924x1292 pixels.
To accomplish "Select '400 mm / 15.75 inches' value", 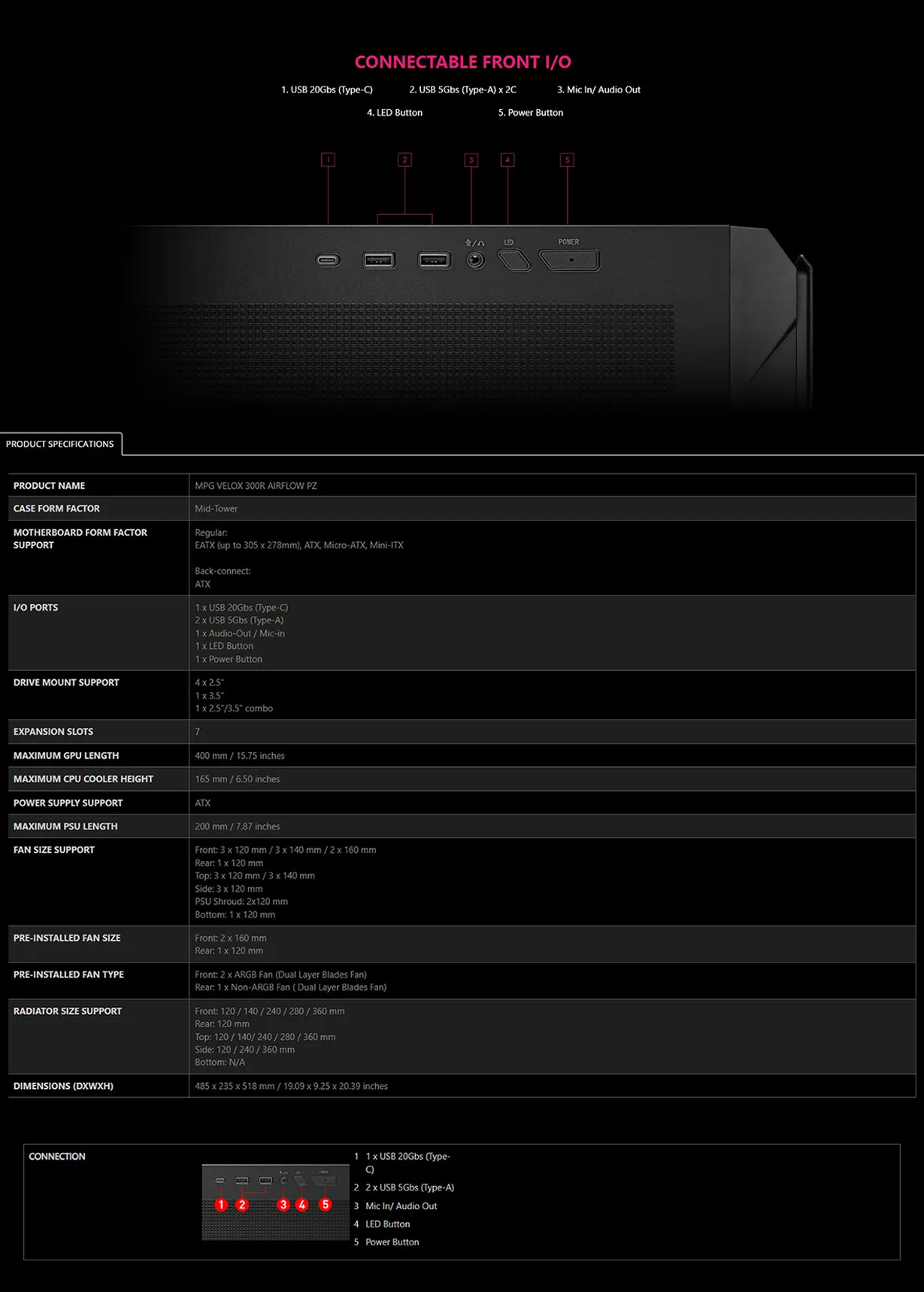I will point(240,756).
